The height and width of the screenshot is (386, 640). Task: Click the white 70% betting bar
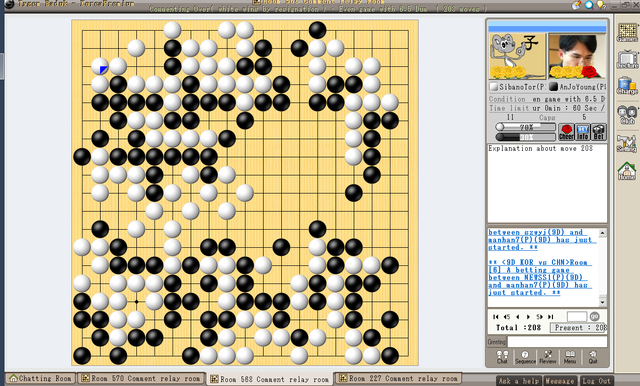(525, 127)
